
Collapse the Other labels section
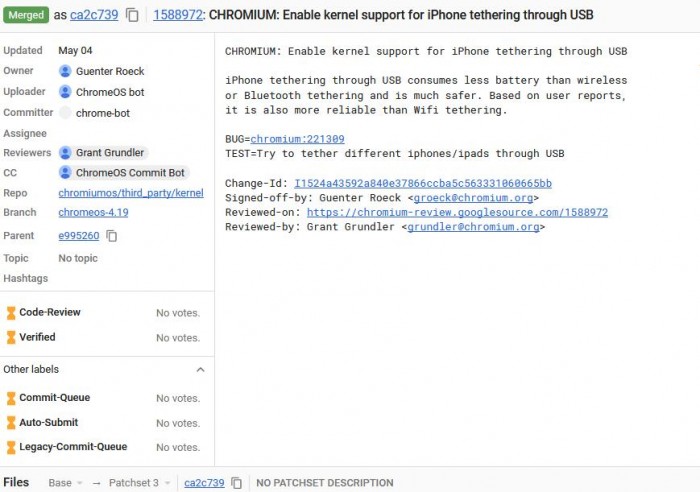pos(200,369)
